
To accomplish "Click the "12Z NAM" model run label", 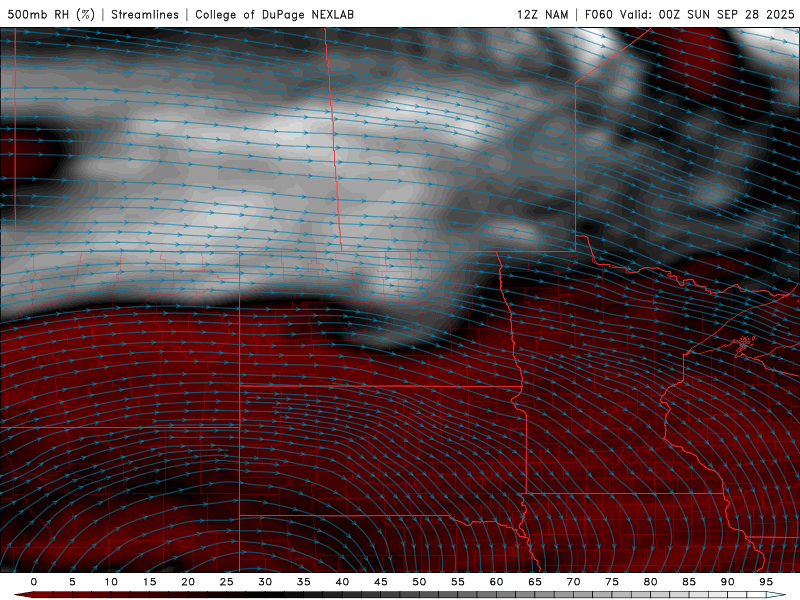I will pos(543,14).
